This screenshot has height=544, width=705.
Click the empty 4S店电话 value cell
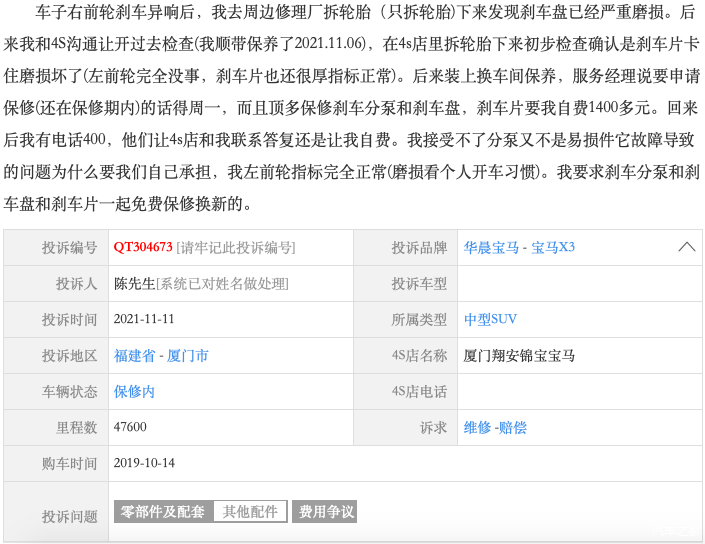pos(578,391)
